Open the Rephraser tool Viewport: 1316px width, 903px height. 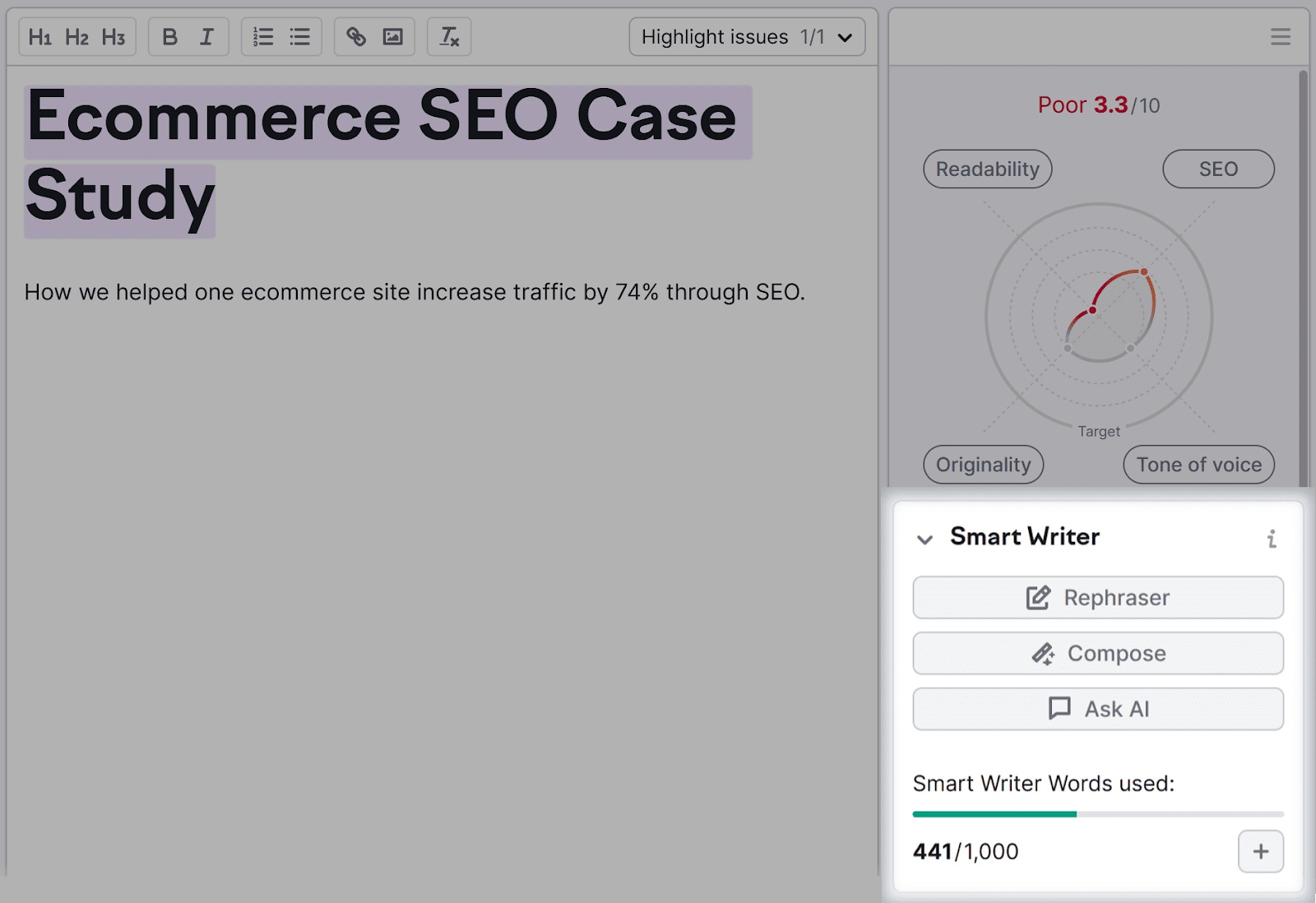pos(1097,598)
